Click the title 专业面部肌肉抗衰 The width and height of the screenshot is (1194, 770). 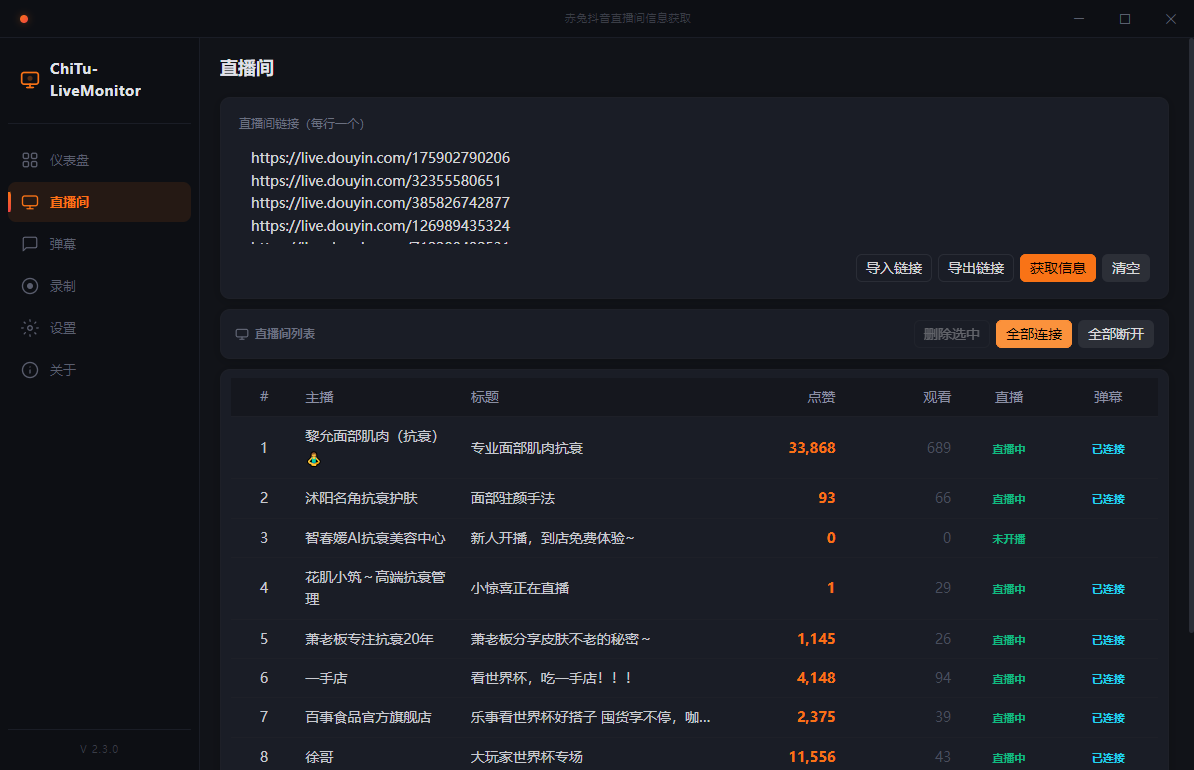(527, 448)
